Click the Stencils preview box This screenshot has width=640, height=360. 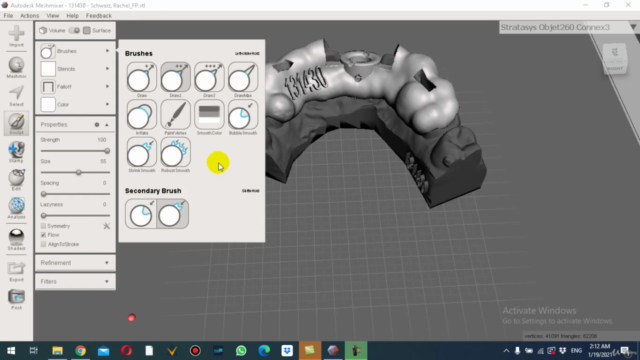[x=48, y=69]
